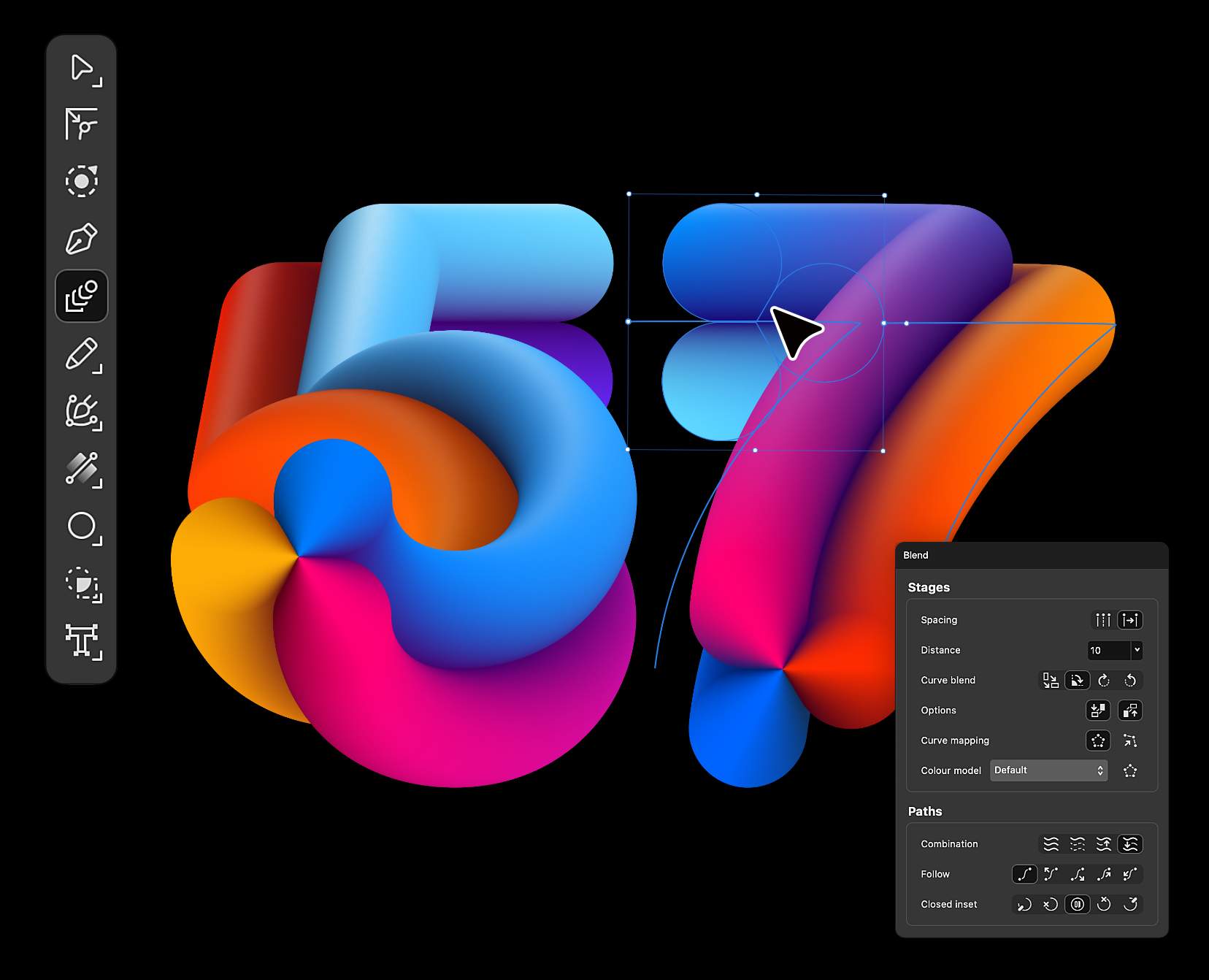Activate the Blend tool in toolbar

[x=82, y=296]
